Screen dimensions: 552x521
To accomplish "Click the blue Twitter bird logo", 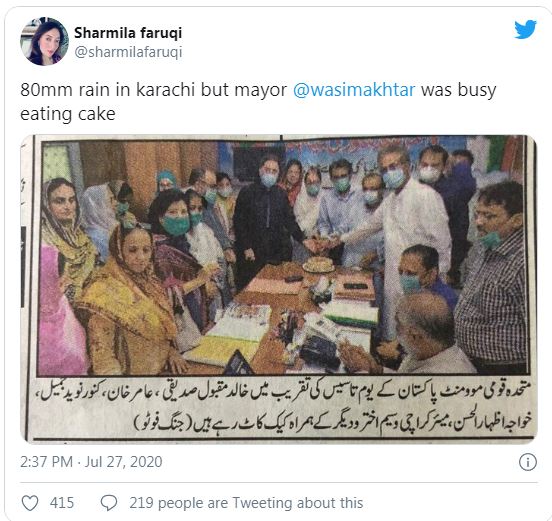I will click(525, 30).
